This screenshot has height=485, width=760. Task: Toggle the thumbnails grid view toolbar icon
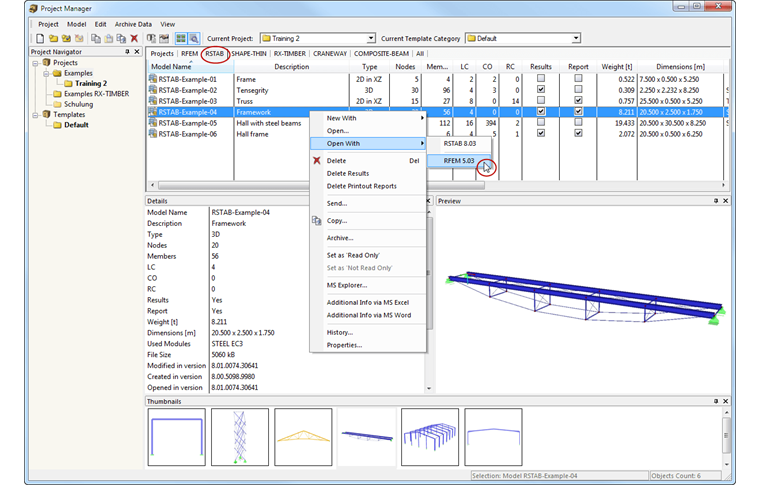[x=181, y=38]
